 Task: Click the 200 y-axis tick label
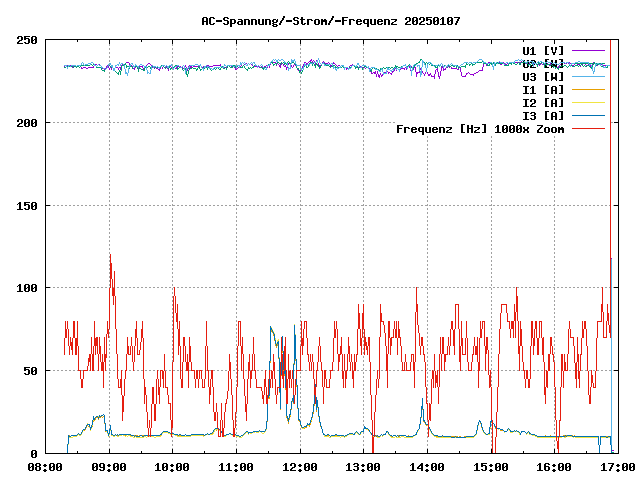pyautogui.click(x=27, y=123)
